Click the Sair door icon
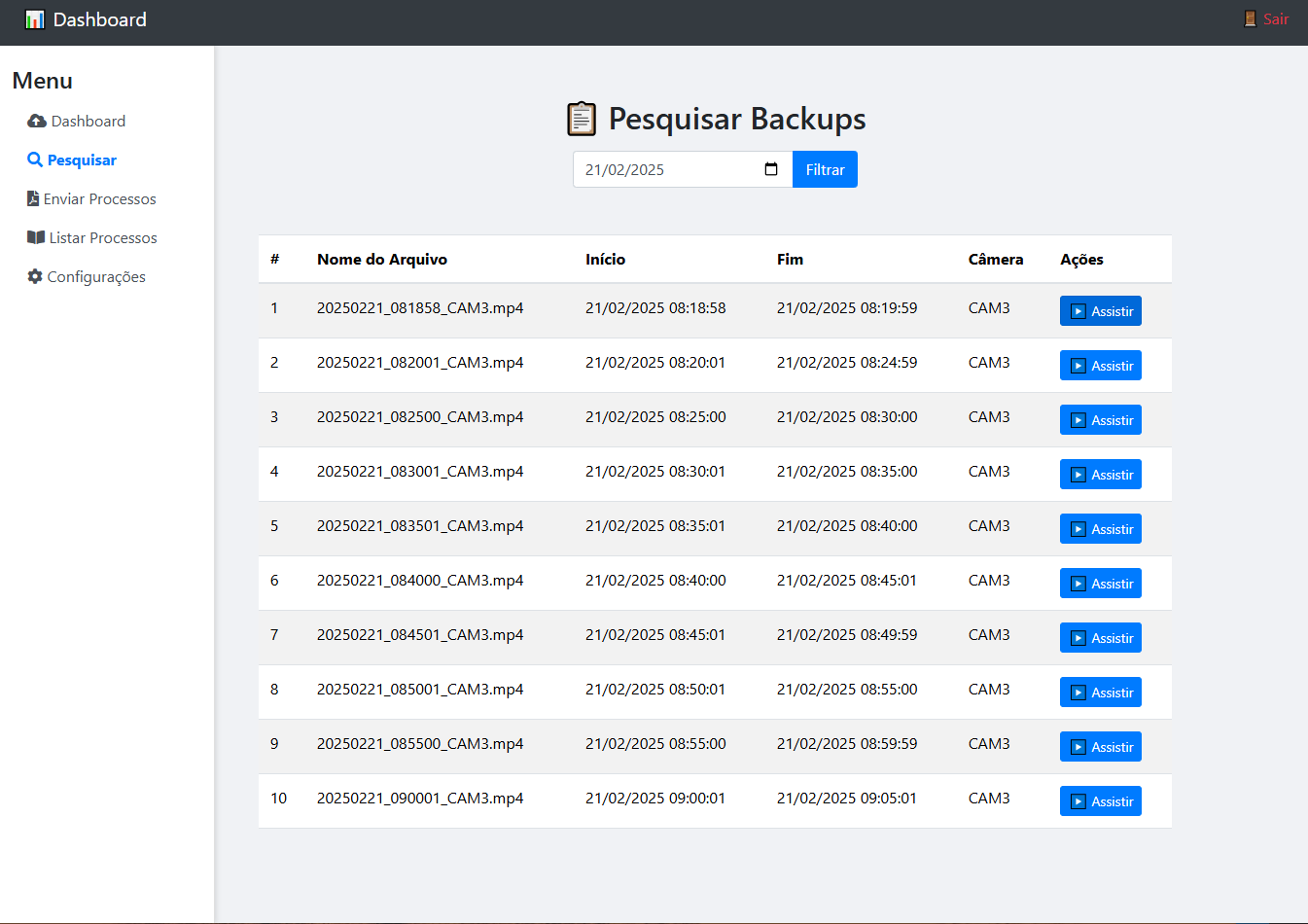The height and width of the screenshot is (924, 1308). coord(1250,18)
